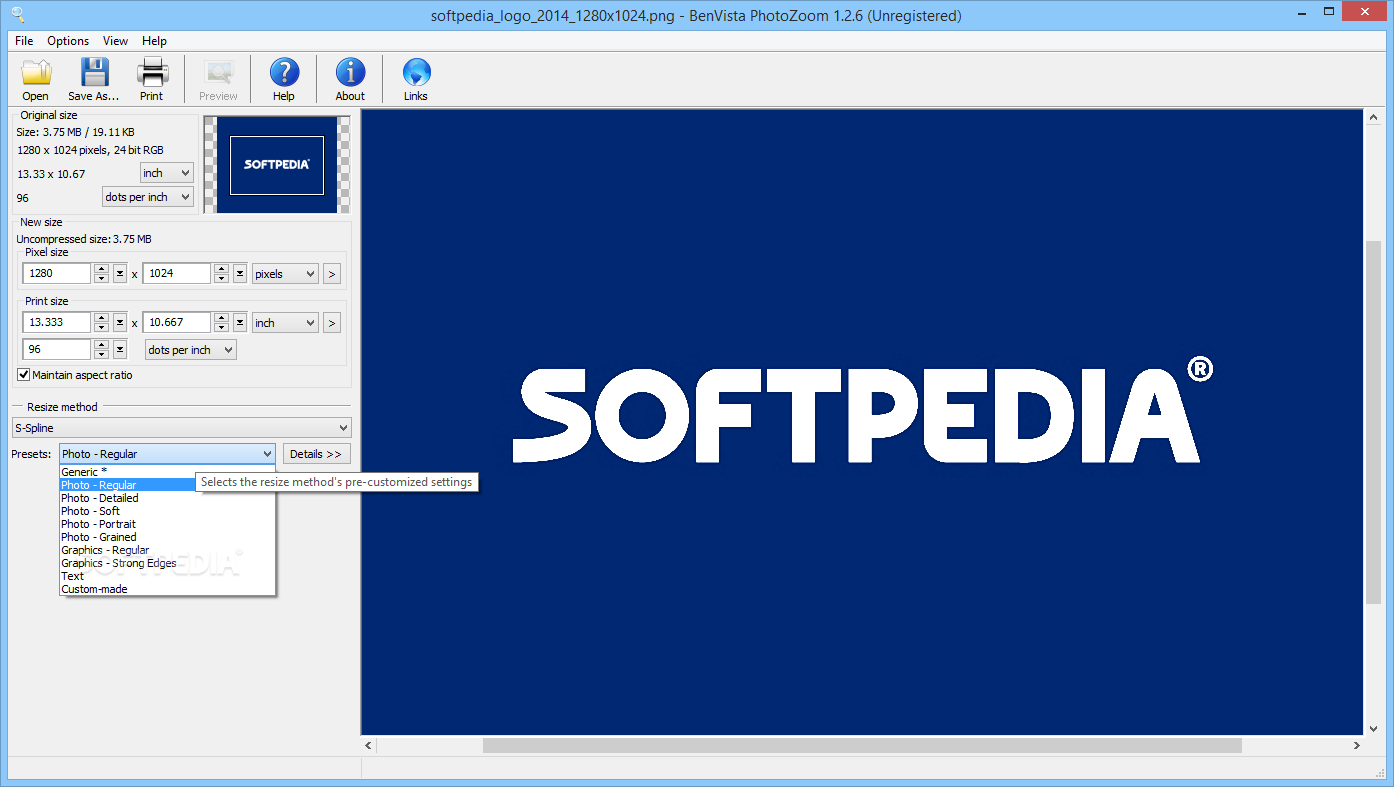Image resolution: width=1394 pixels, height=787 pixels.
Task: Choose the Text preset
Action: coord(167,575)
